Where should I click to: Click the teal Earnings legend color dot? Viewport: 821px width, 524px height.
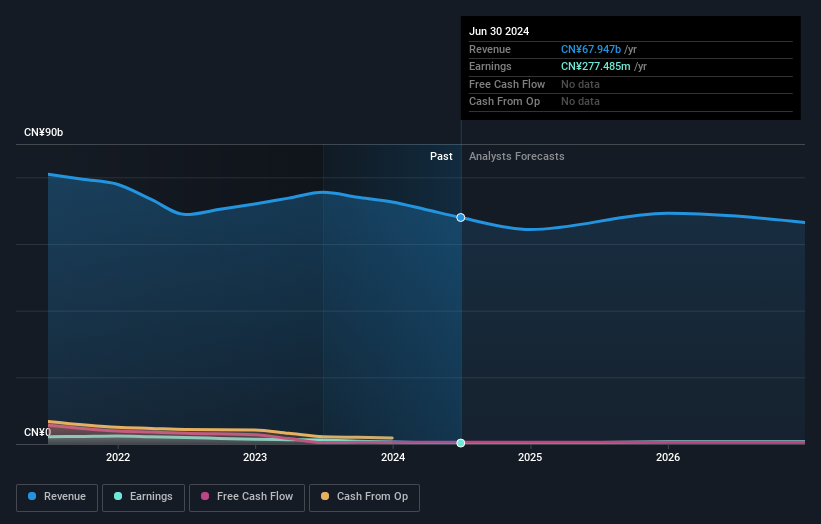coord(118,496)
